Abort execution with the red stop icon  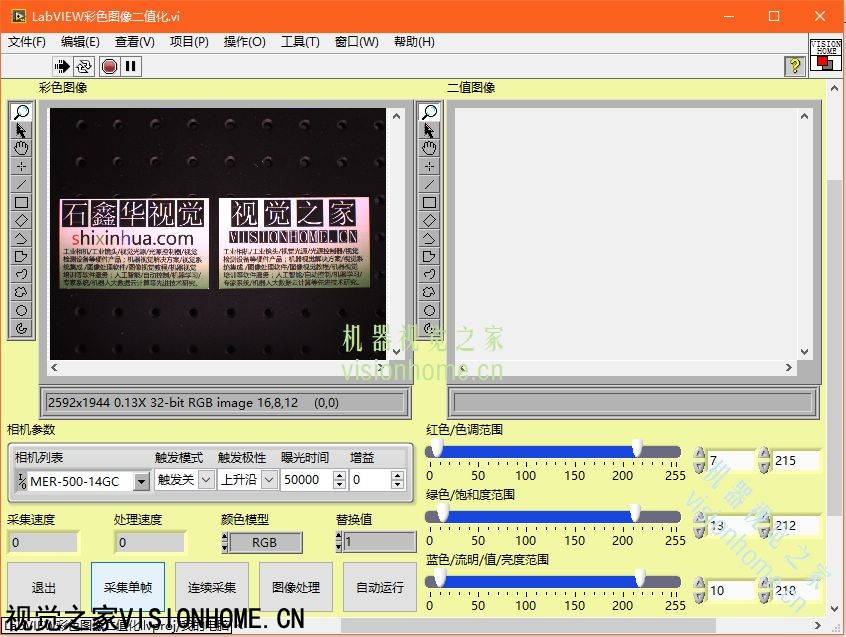[x=110, y=66]
